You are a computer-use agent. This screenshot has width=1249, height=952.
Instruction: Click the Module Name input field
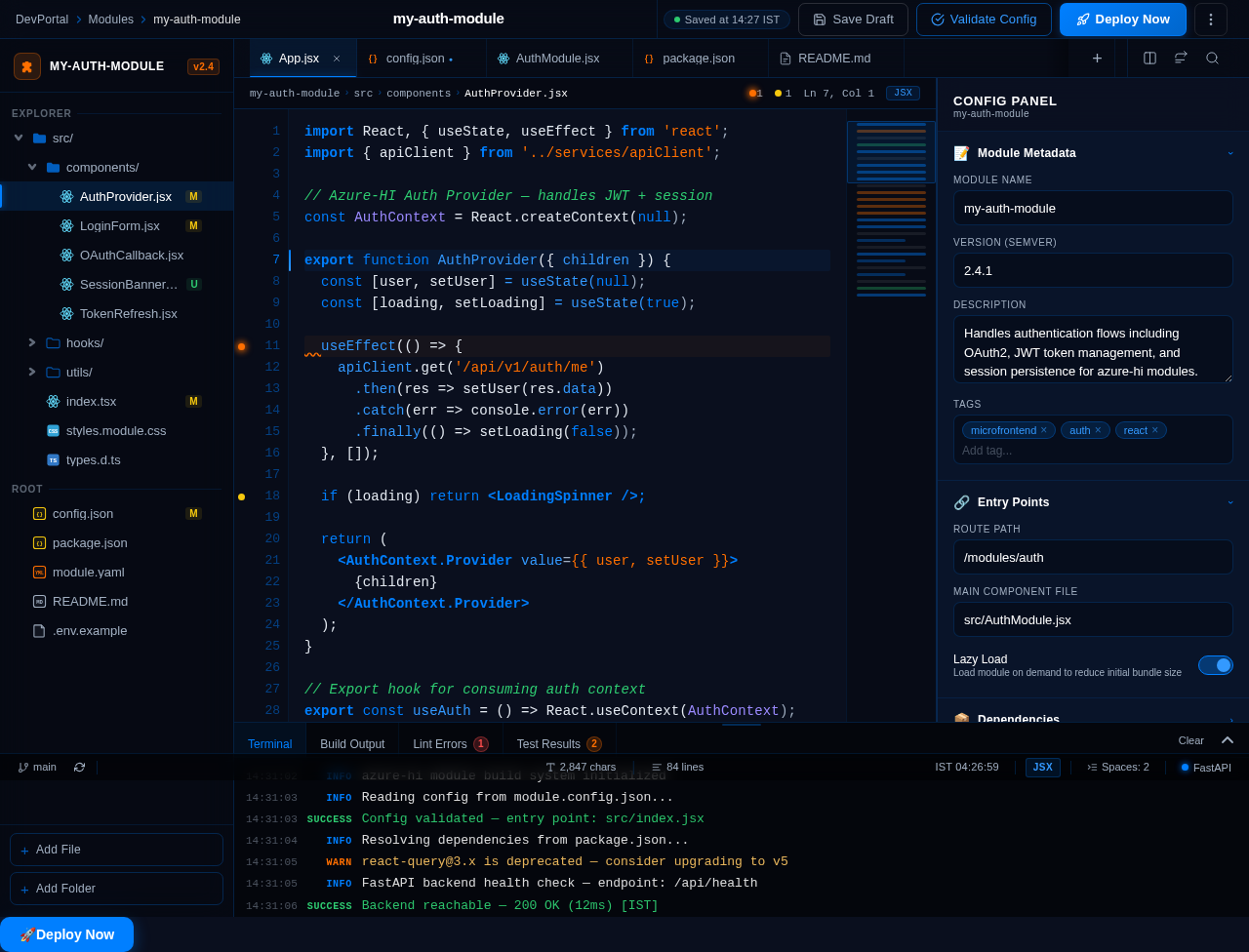[x=1093, y=208]
